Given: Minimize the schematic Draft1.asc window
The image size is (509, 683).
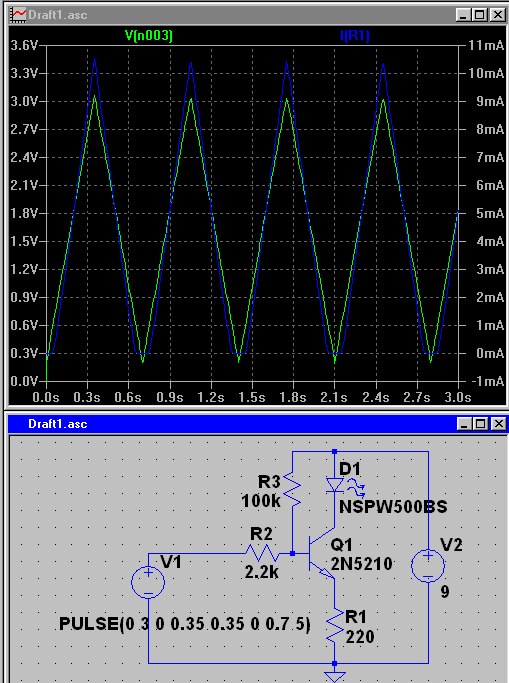Looking at the screenshot, I should pyautogui.click(x=464, y=423).
